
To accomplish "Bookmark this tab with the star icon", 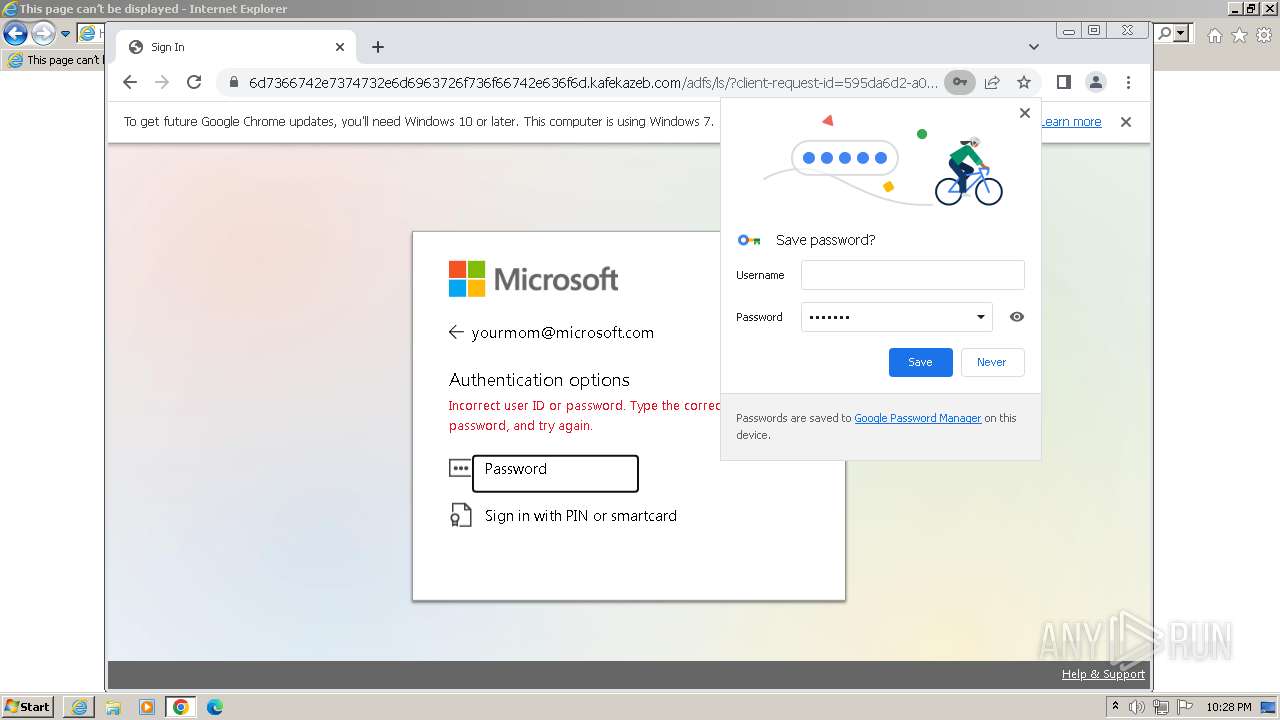I will tap(1024, 82).
